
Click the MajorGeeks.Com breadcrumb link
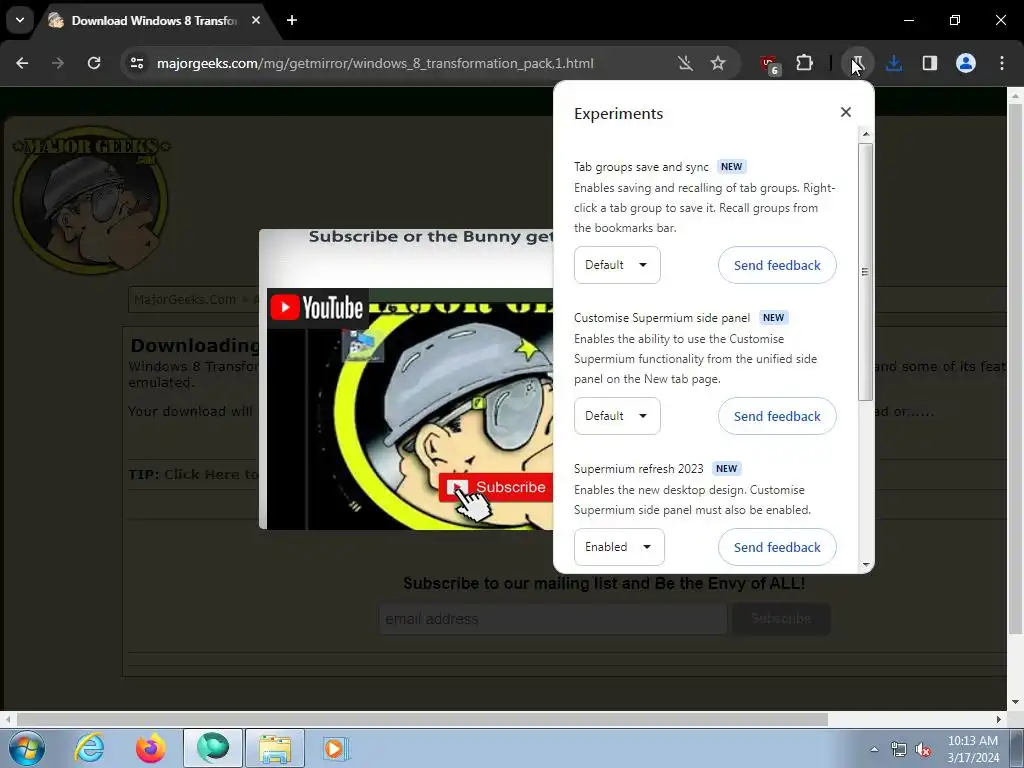click(x=185, y=300)
